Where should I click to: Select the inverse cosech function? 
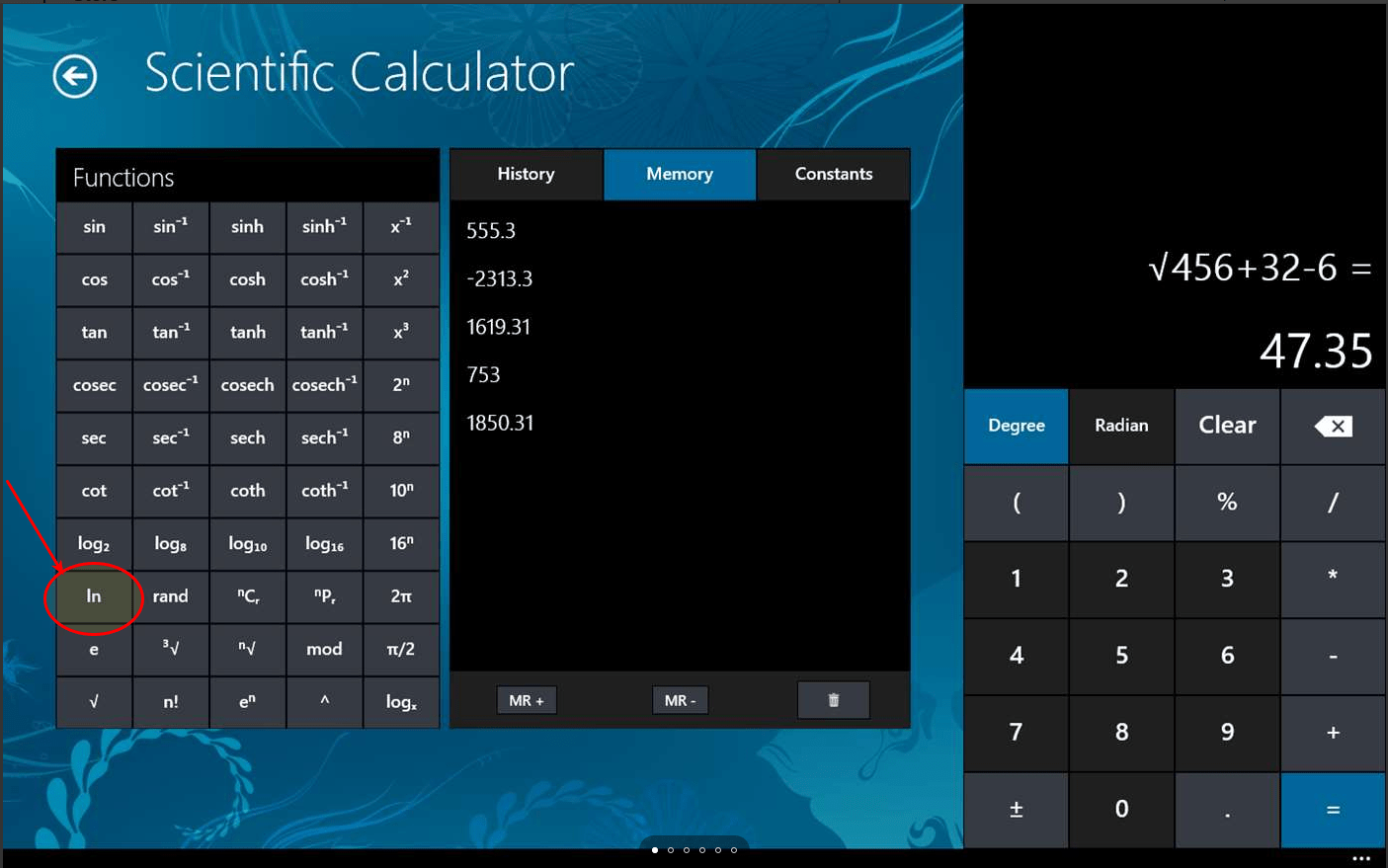pyautogui.click(x=324, y=384)
